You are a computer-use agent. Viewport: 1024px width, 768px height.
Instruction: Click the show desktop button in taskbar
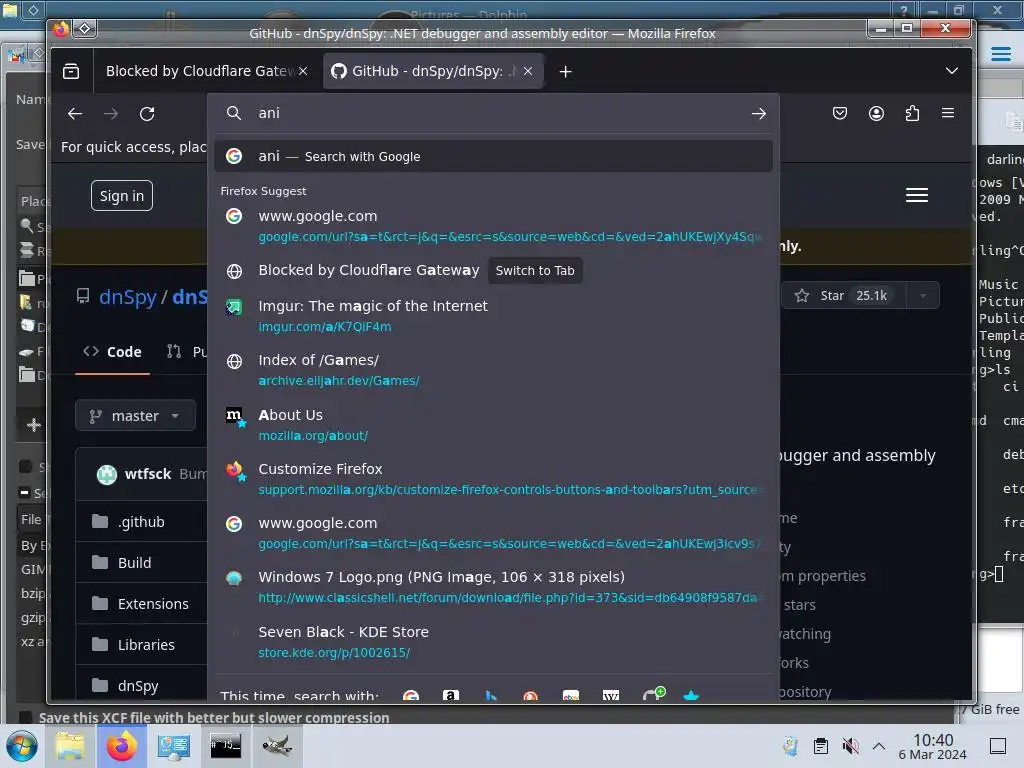pyautogui.click(x=998, y=746)
